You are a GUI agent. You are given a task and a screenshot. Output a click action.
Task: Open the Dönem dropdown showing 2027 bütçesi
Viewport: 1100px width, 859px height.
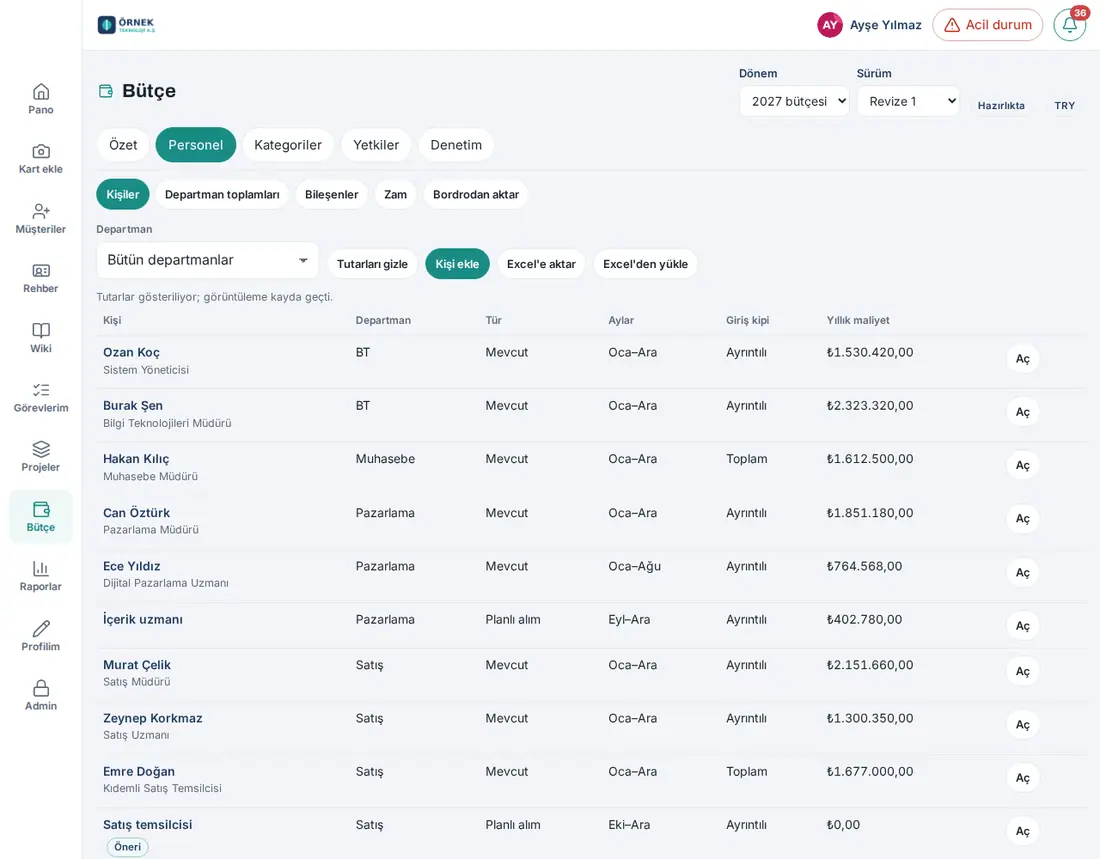[794, 101]
